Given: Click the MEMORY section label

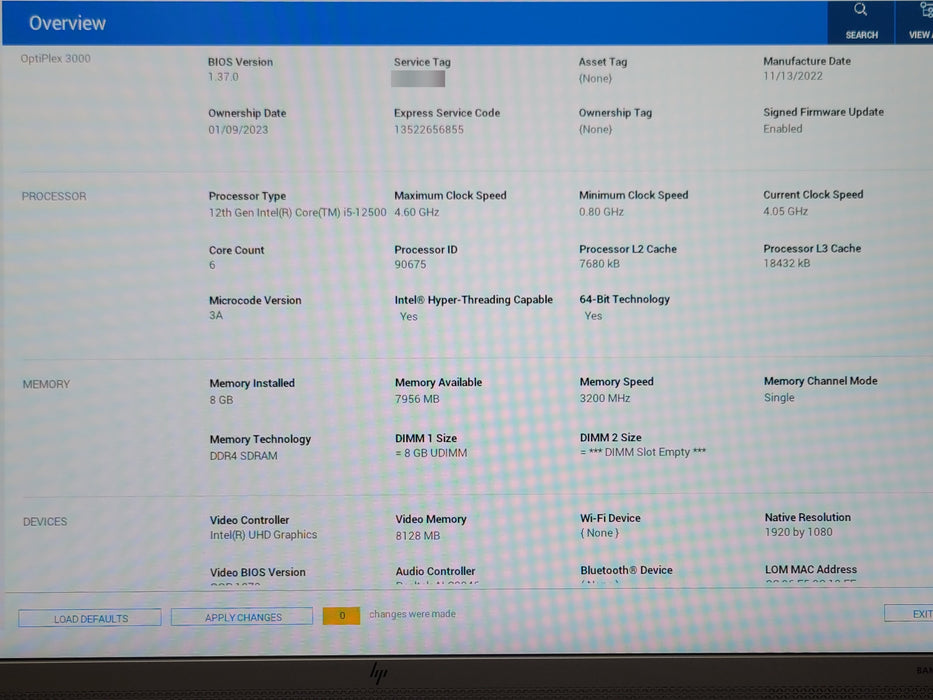Looking at the screenshot, I should 46,384.
